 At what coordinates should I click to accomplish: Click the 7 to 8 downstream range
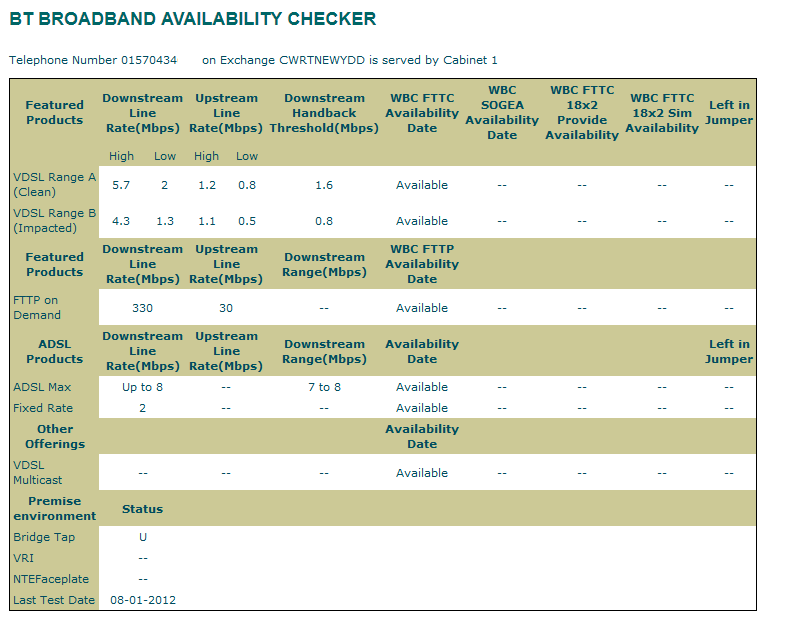(x=324, y=387)
